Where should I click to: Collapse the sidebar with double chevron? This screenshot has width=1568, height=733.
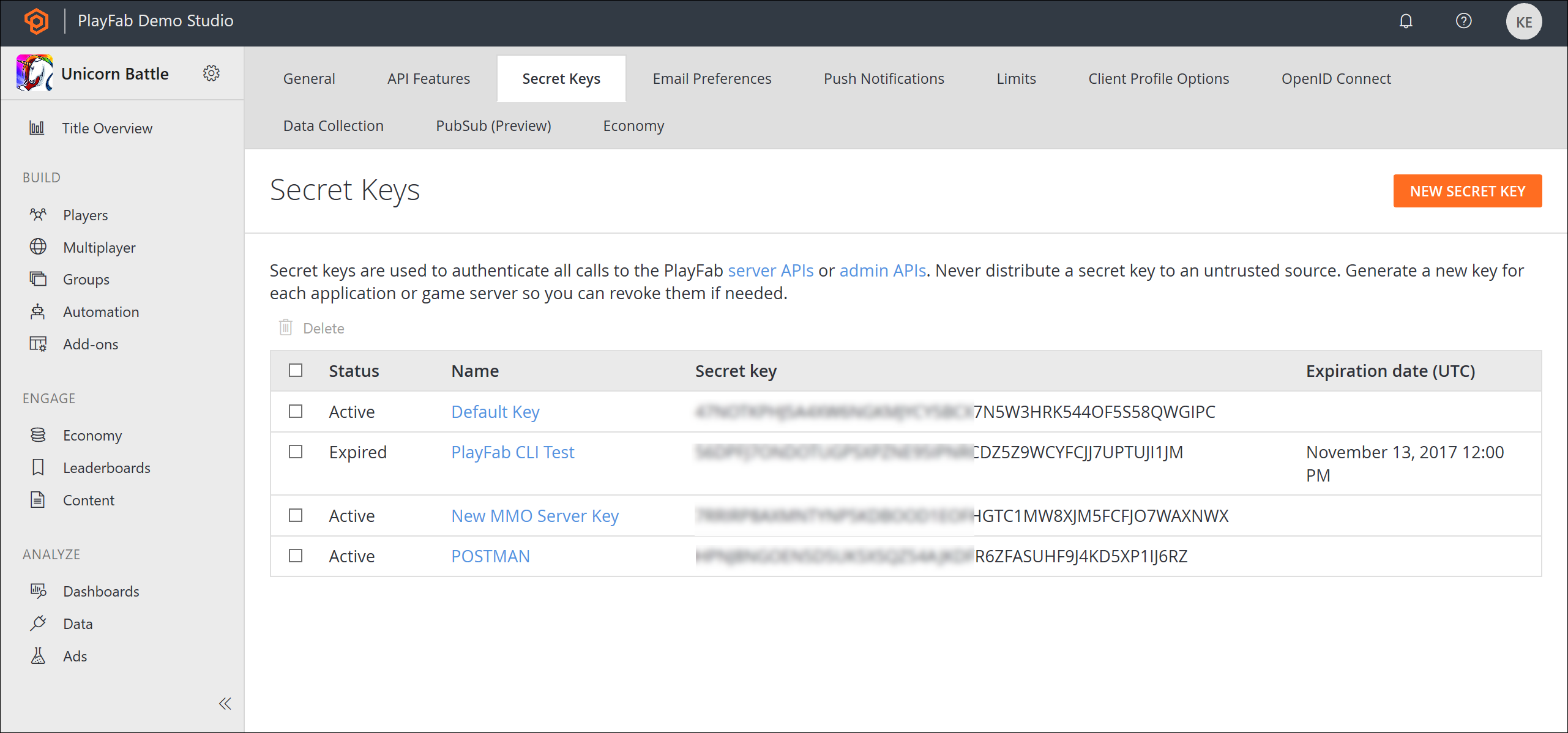point(225,704)
